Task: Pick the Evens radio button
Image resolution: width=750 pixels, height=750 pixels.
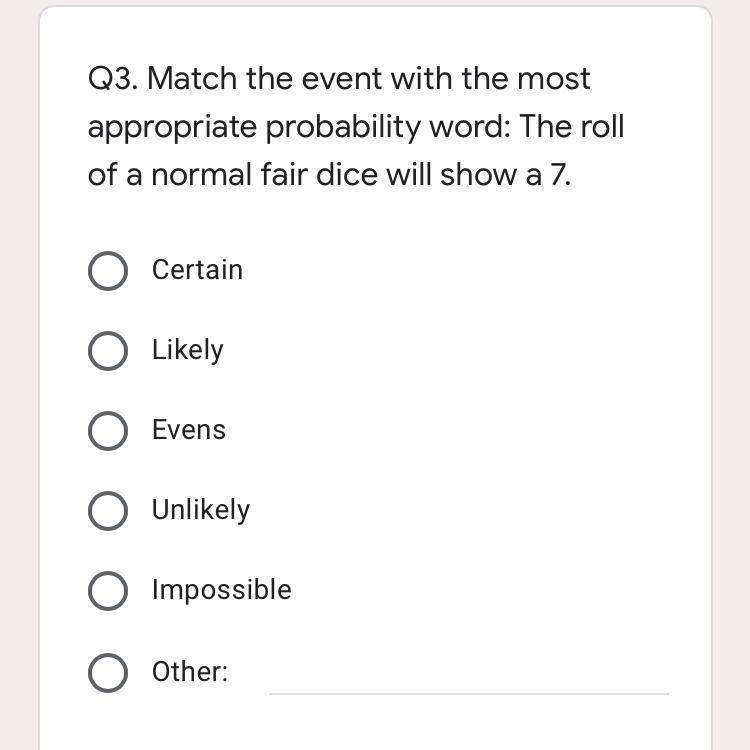Action: [x=108, y=431]
